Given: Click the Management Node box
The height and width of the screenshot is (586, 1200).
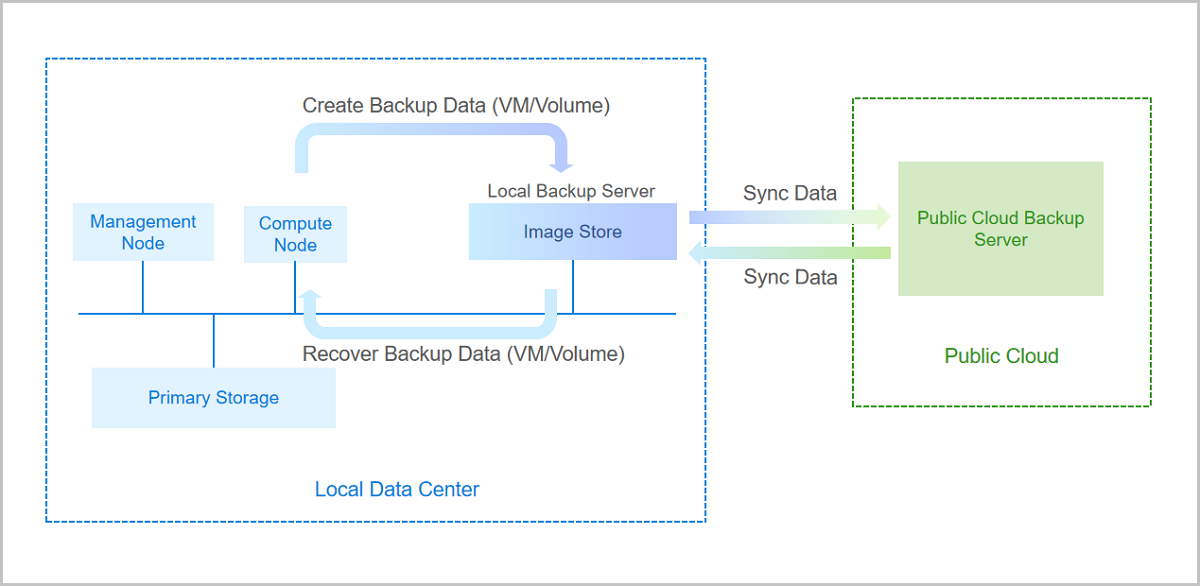Looking at the screenshot, I should pos(143,232).
